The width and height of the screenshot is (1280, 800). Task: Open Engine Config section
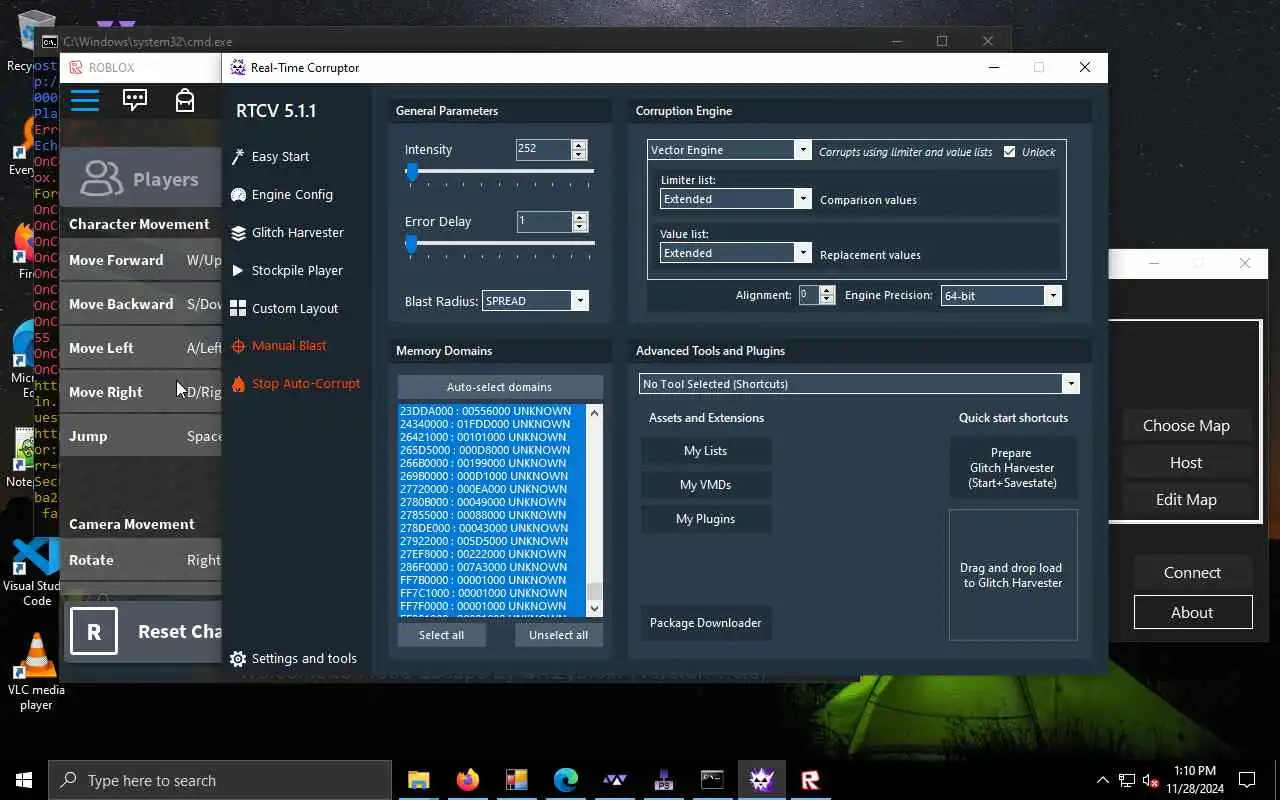pyautogui.click(x=292, y=195)
